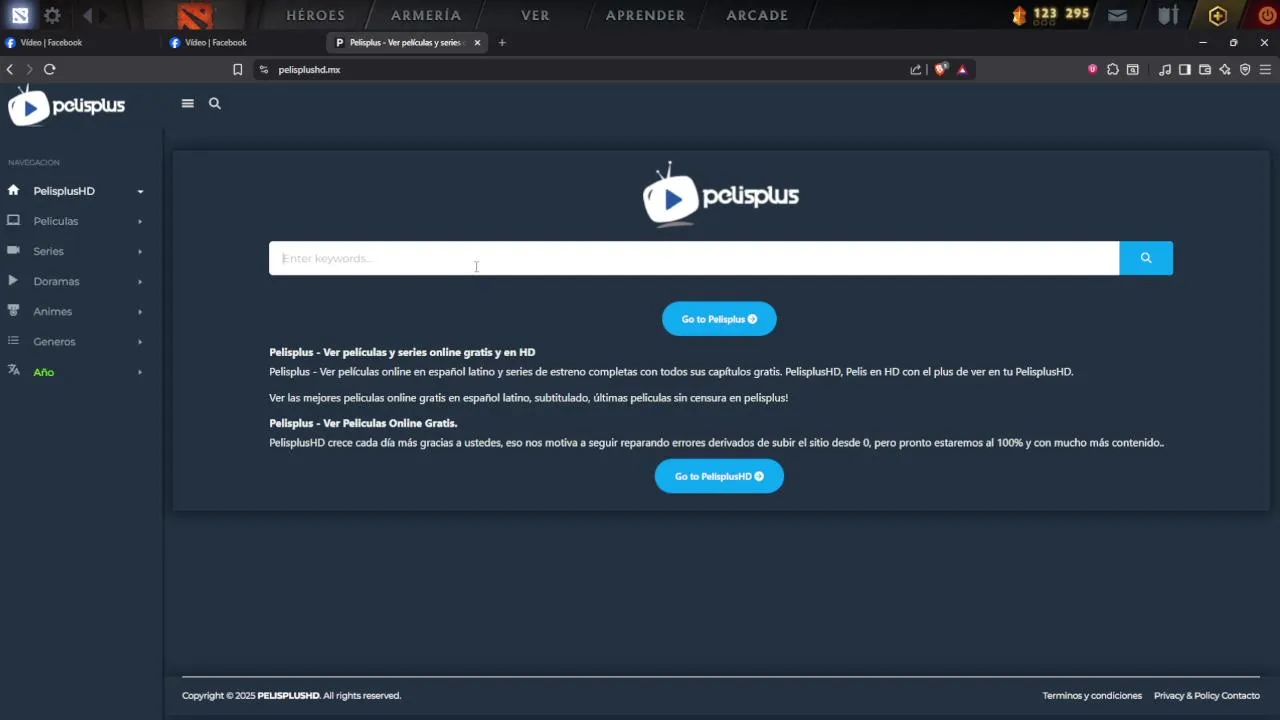Open Terminos y condiciones footer link
This screenshot has width=1280, height=720.
[x=1092, y=695]
